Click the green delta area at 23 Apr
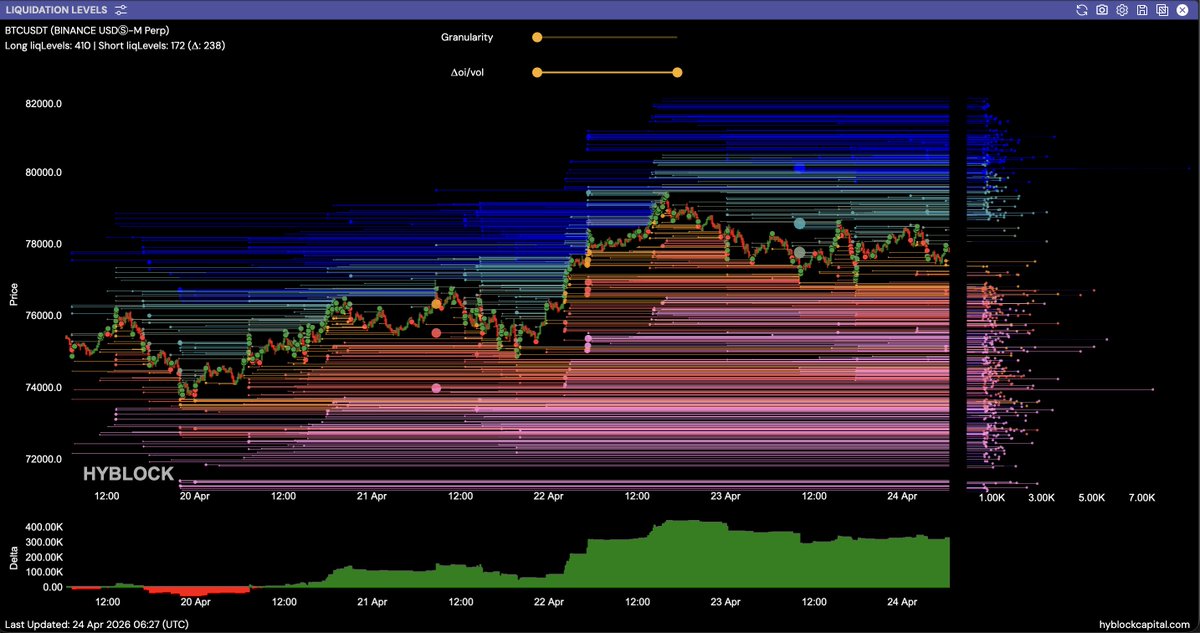 point(725,558)
